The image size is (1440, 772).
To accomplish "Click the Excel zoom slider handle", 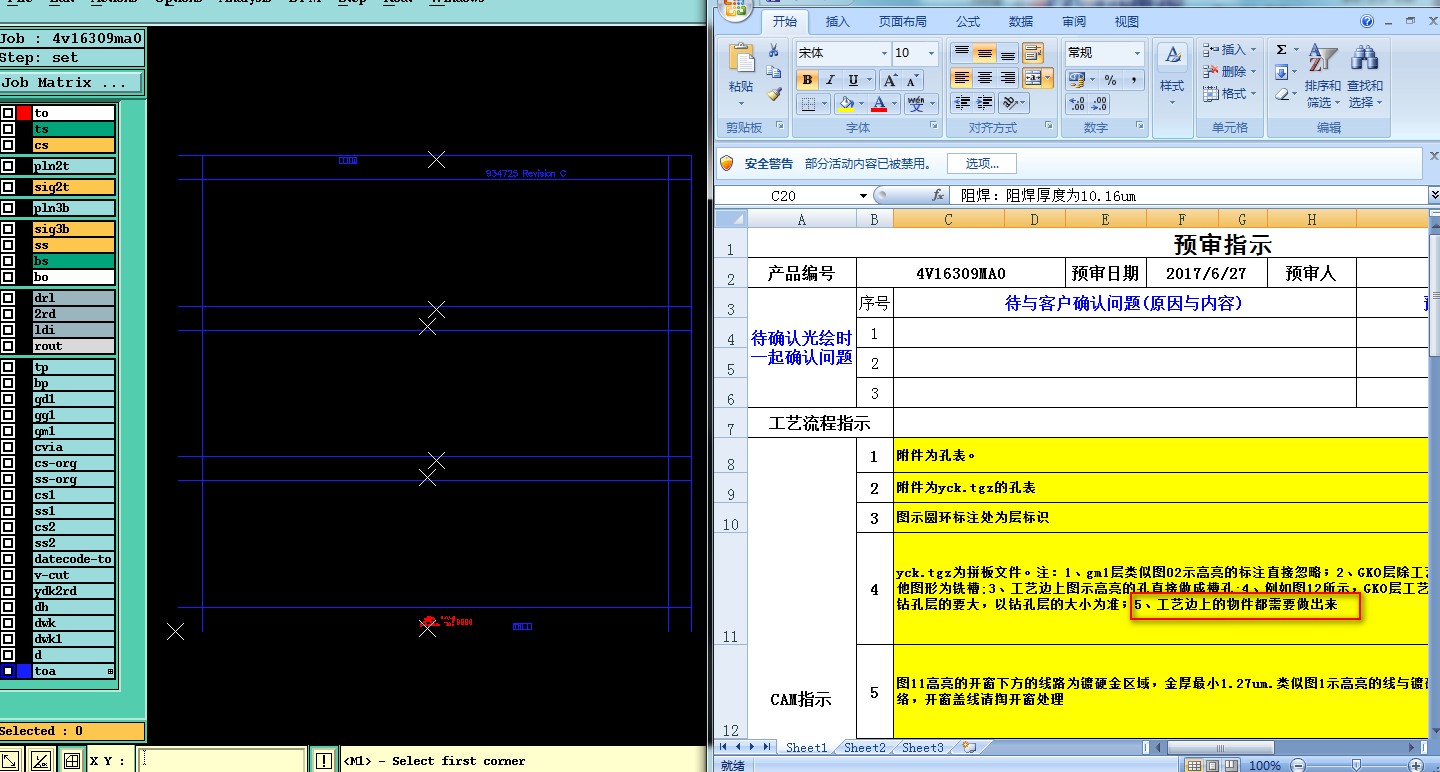I will pos(1356,765).
